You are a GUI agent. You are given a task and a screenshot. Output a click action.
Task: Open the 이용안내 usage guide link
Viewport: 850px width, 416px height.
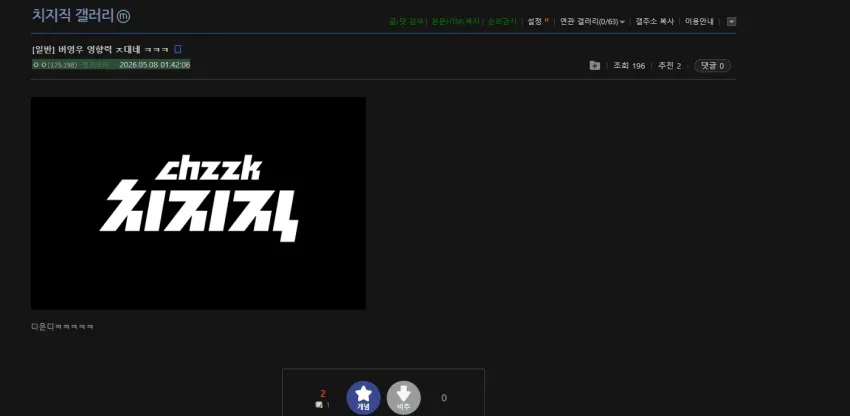click(699, 22)
